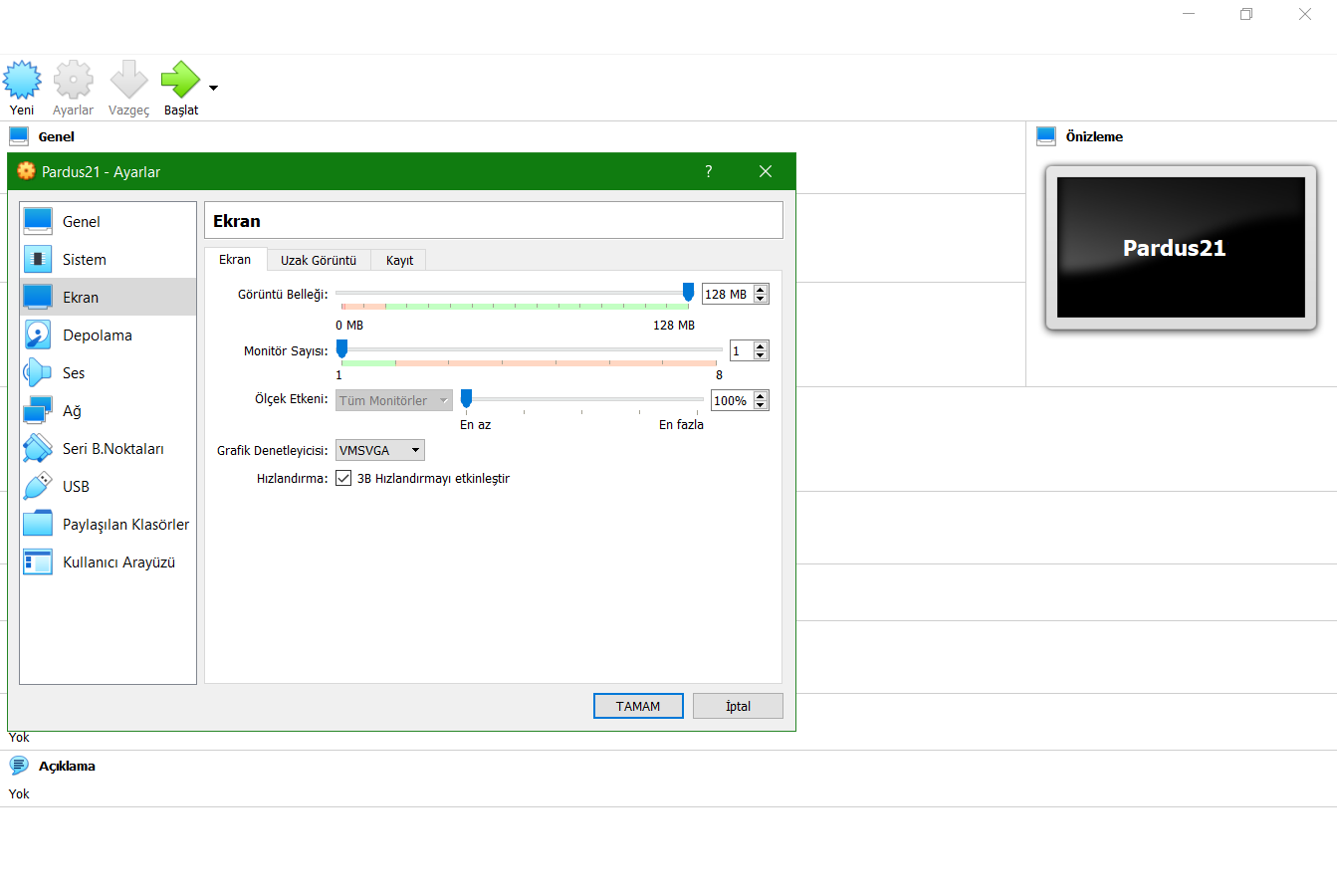Switch to the Uzak Görüntü tab
Image resolution: width=1337 pixels, height=896 pixels.
tap(319, 260)
